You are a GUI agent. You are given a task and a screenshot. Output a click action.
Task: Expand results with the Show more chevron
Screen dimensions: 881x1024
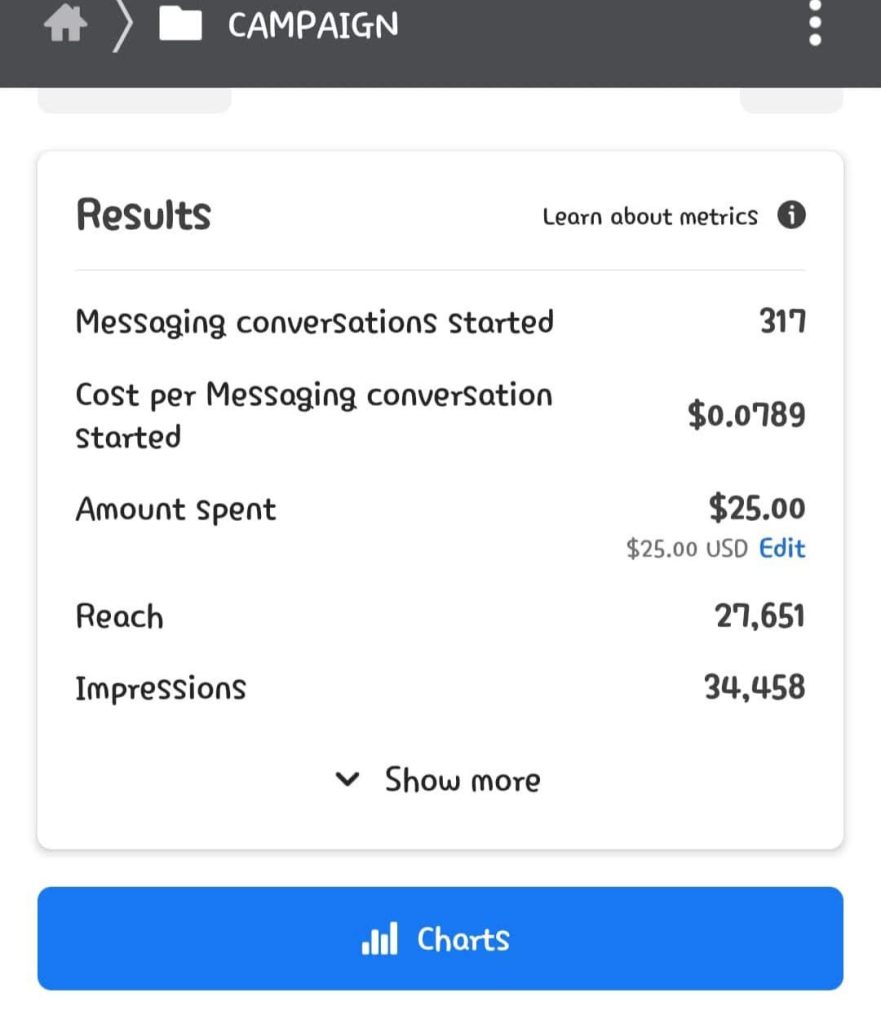(347, 779)
